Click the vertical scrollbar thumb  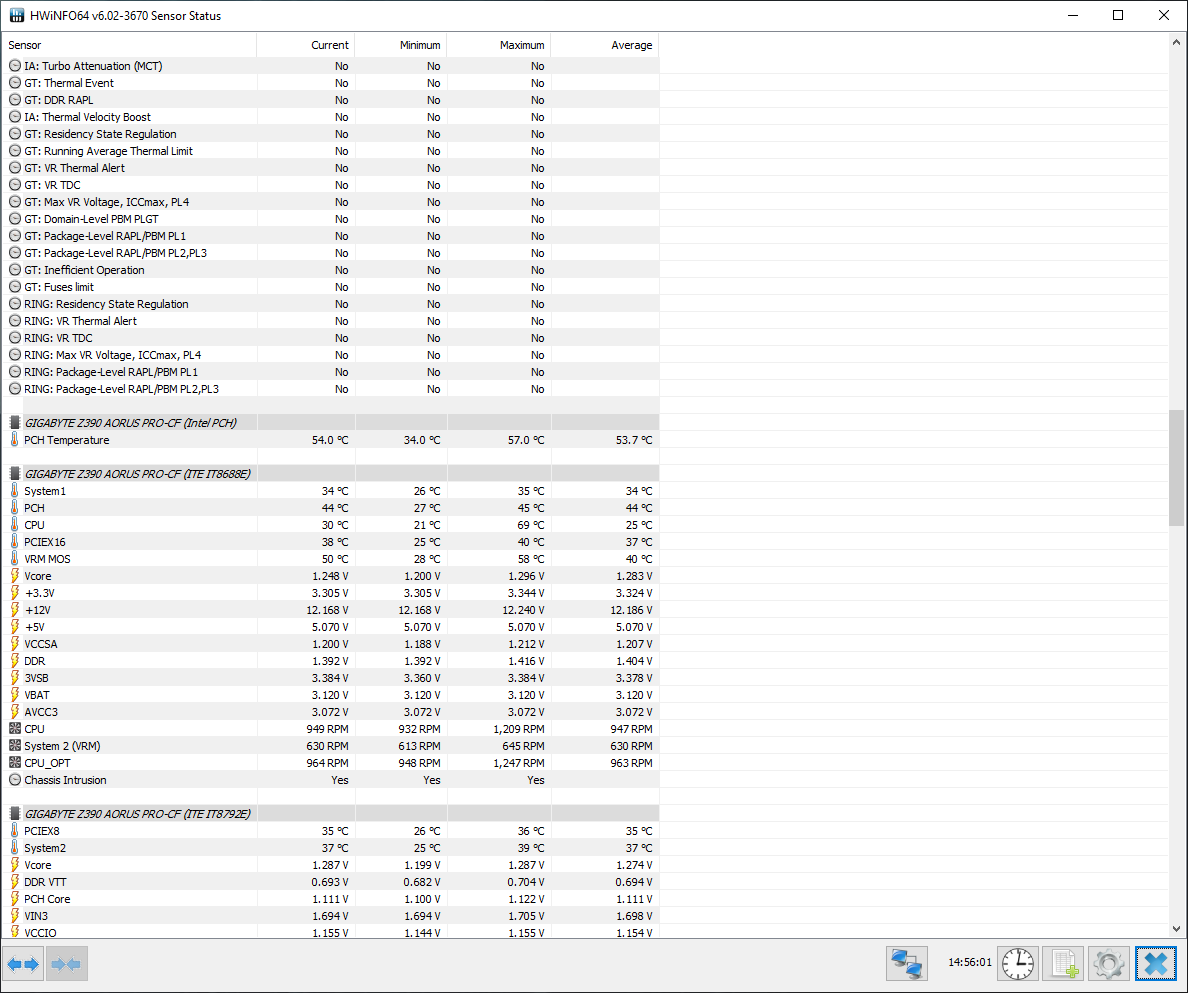click(1176, 468)
